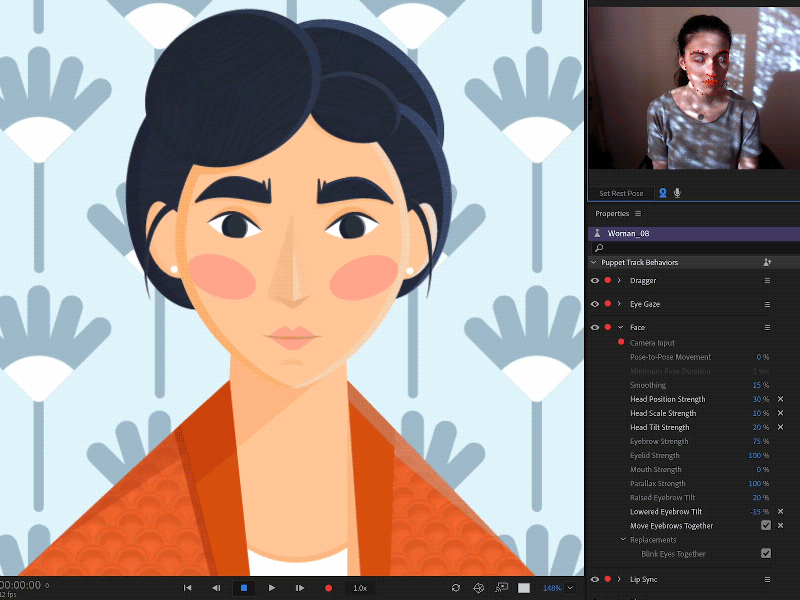
Task: Toggle the loop playback icon
Action: 456,588
